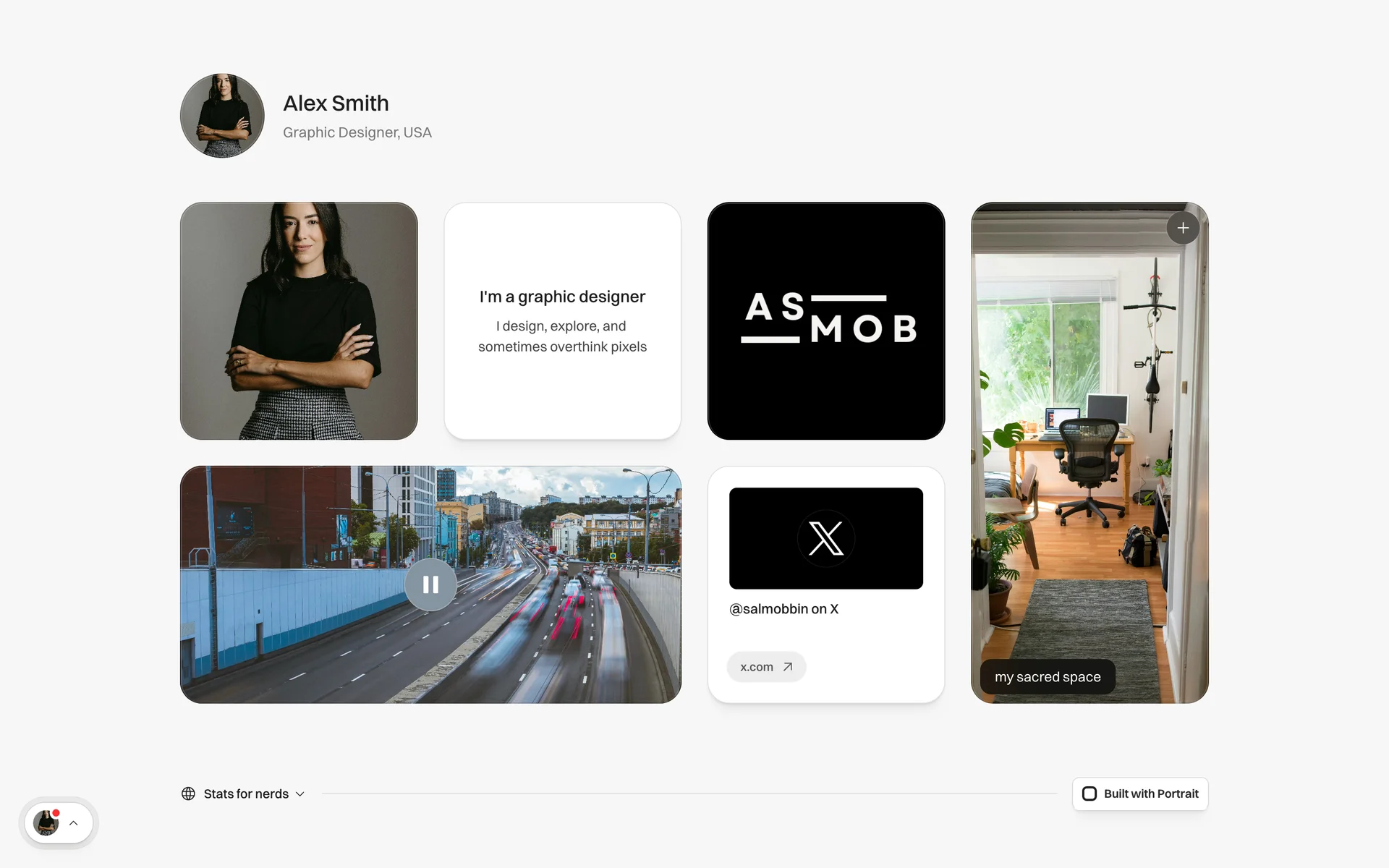Expand the bottom-left account widget chevron
Screen dimensions: 1389x868
click(x=74, y=823)
